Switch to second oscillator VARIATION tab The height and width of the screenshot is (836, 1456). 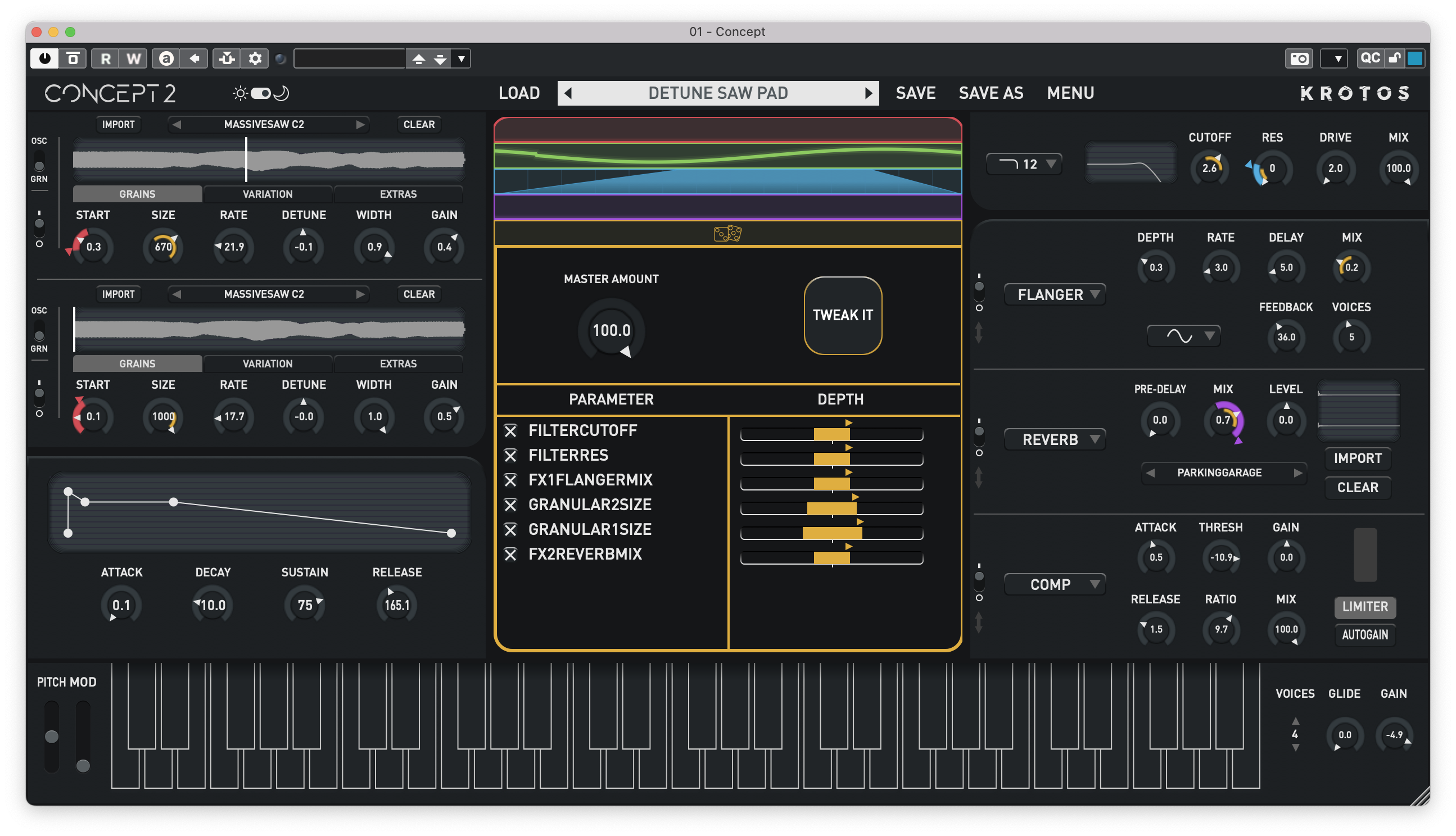pyautogui.click(x=268, y=364)
